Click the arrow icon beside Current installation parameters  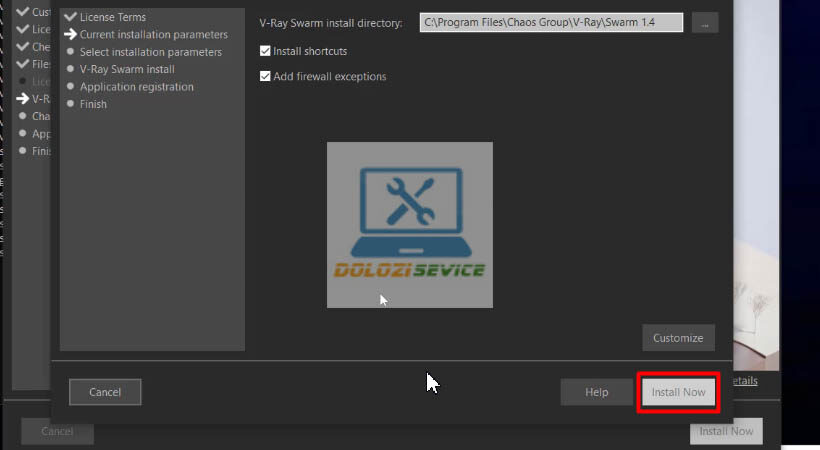70,35
